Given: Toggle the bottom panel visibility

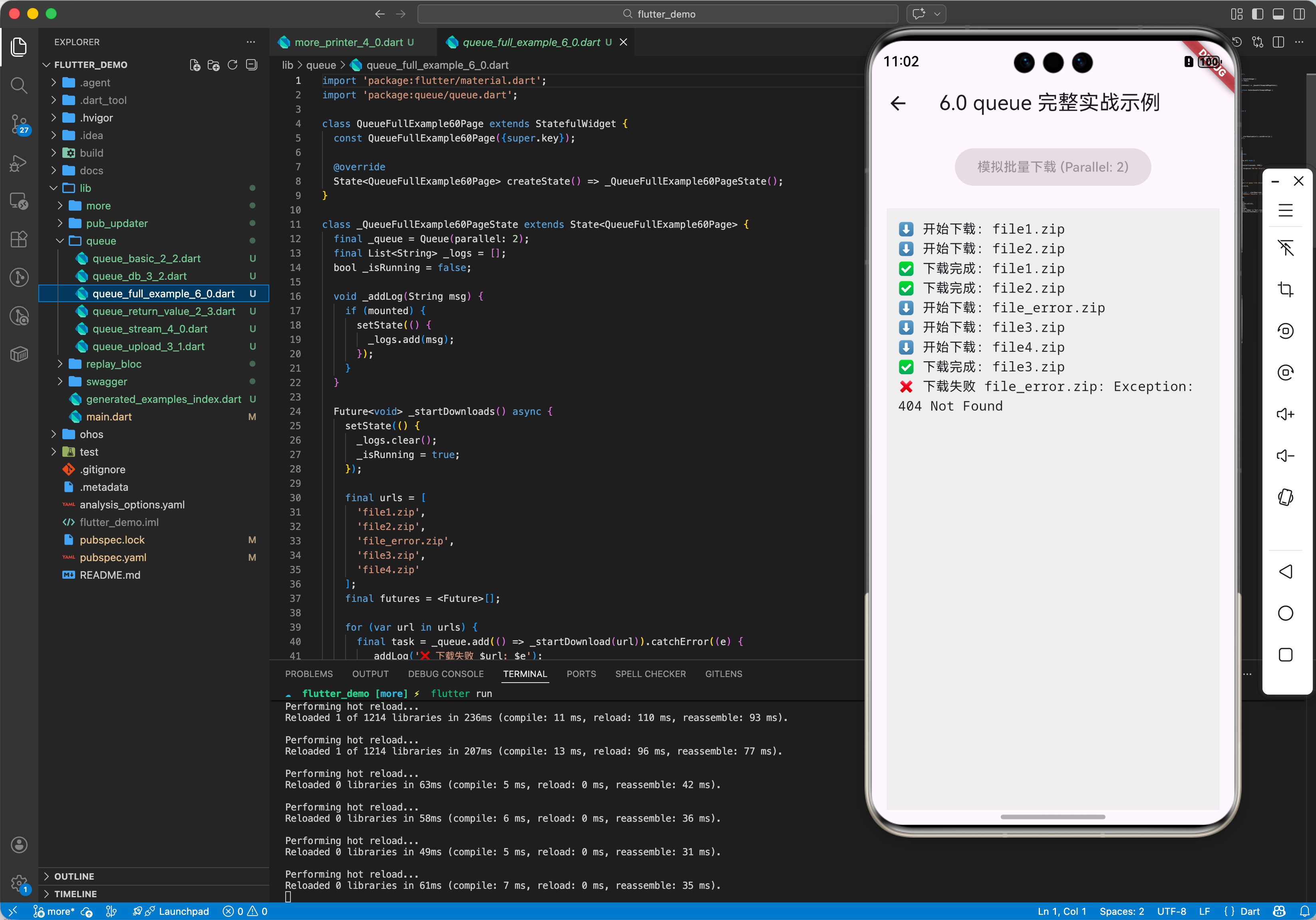Looking at the screenshot, I should [x=1278, y=14].
